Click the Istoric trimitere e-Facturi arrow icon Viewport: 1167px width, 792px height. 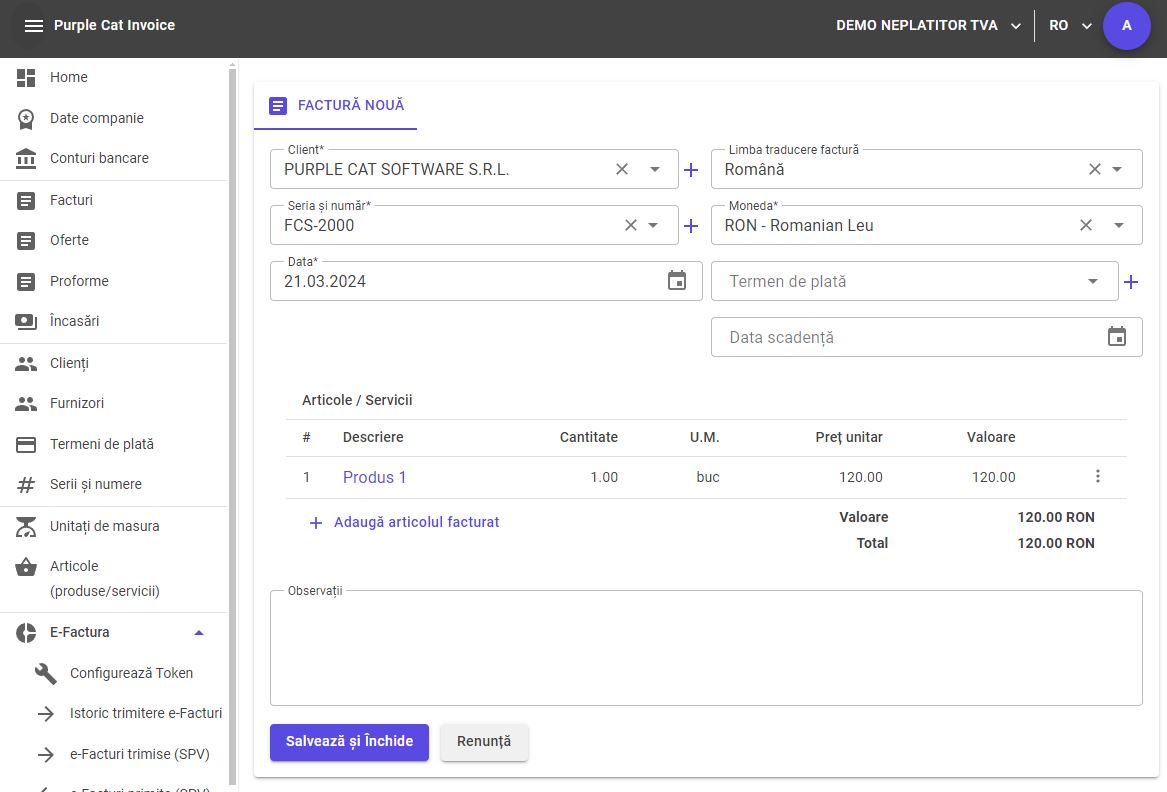pyautogui.click(x=46, y=714)
